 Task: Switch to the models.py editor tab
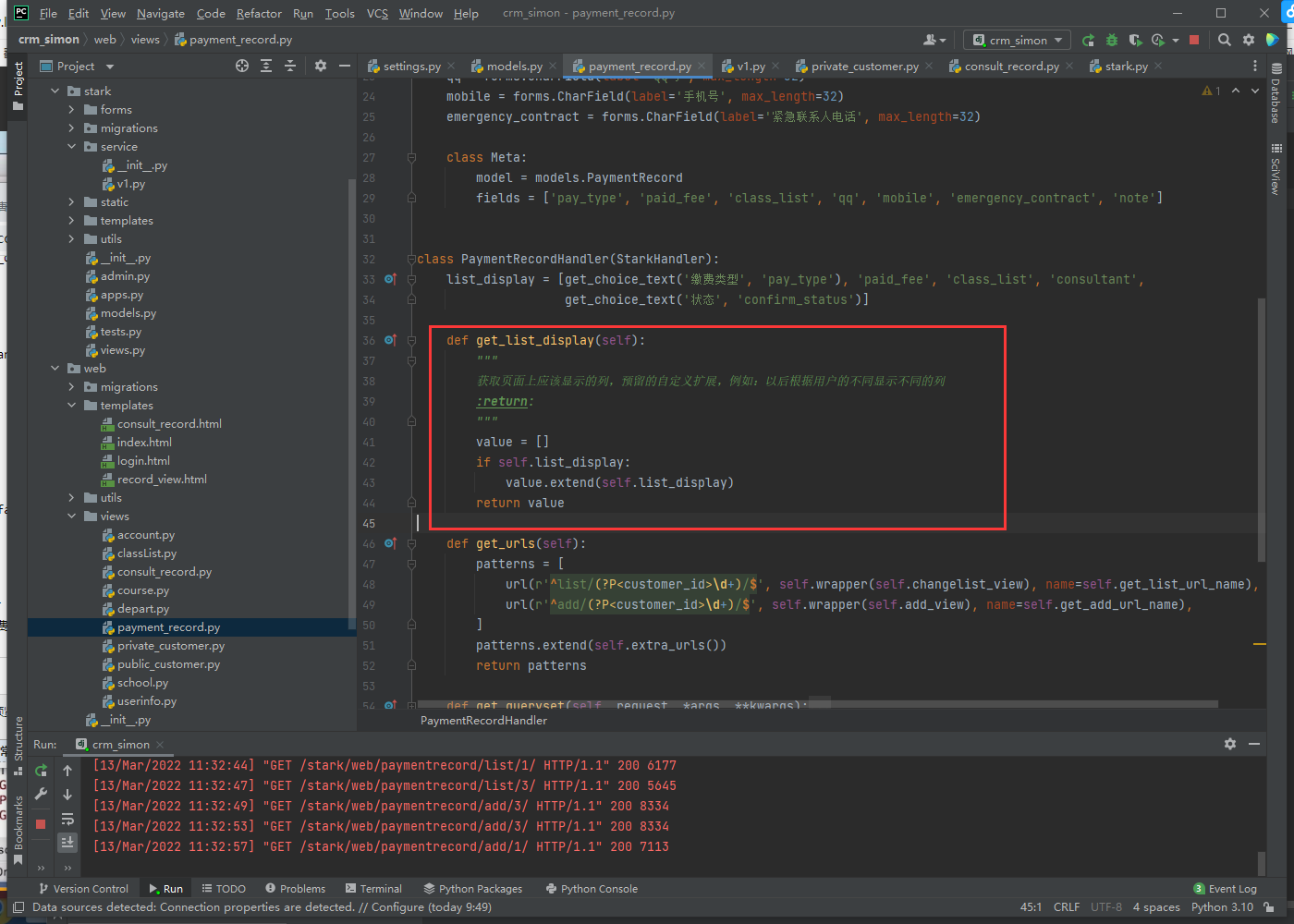[514, 66]
